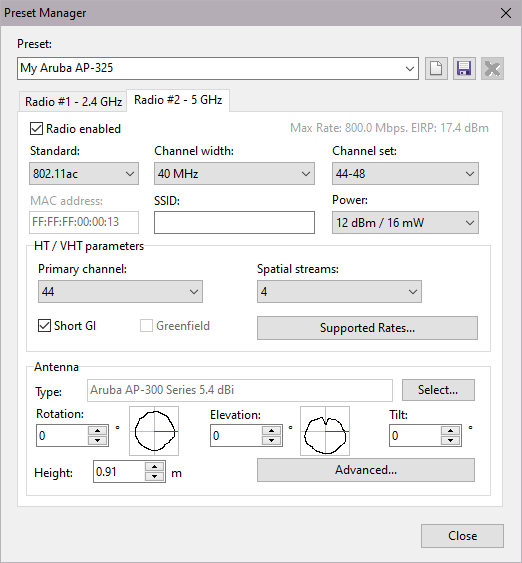This screenshot has height=563, width=522.
Task: Decrease antenna Height with down arrow
Action: [154, 476]
